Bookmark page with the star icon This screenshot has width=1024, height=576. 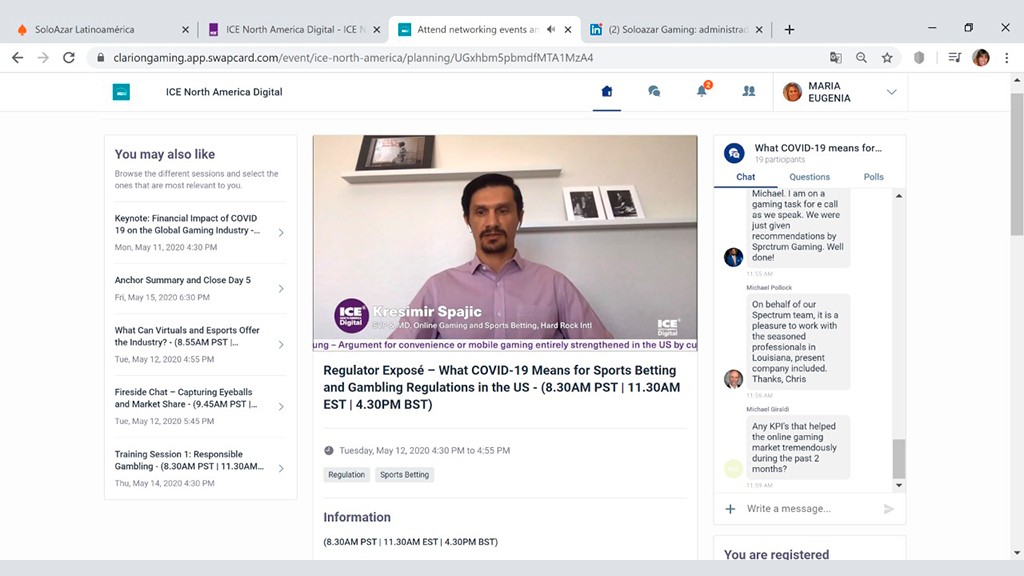887,58
